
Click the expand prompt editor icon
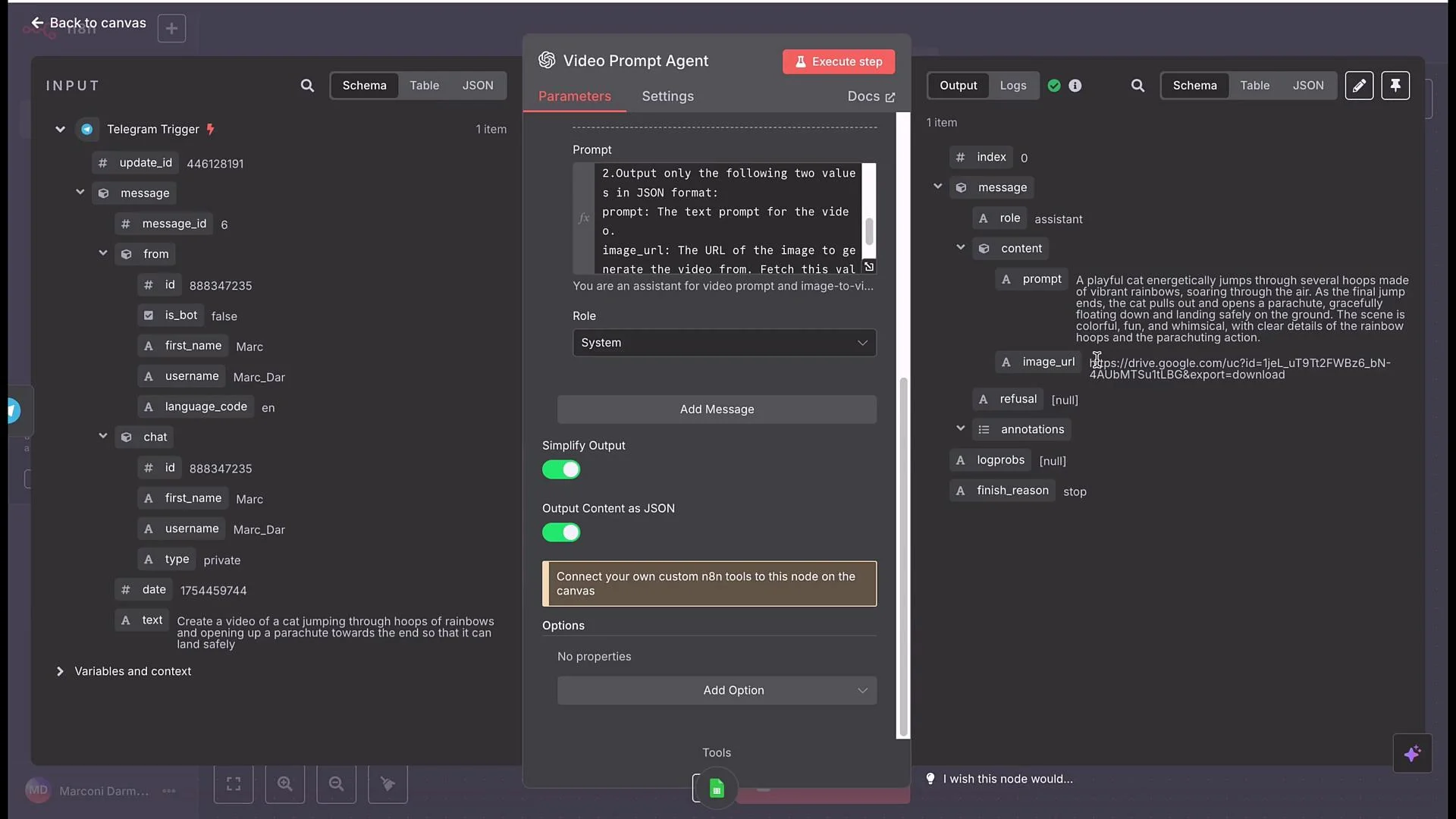pyautogui.click(x=869, y=267)
